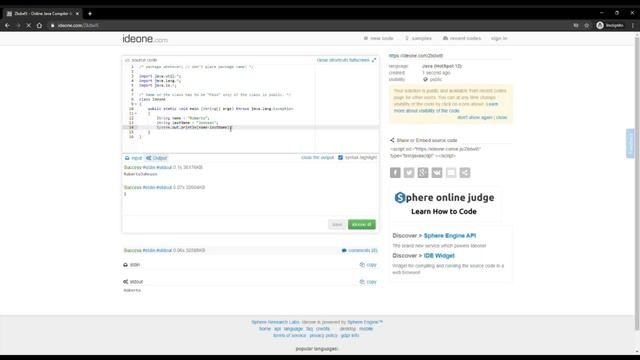
Task: Open gdpr info footer link
Action: pyautogui.click(x=350, y=336)
